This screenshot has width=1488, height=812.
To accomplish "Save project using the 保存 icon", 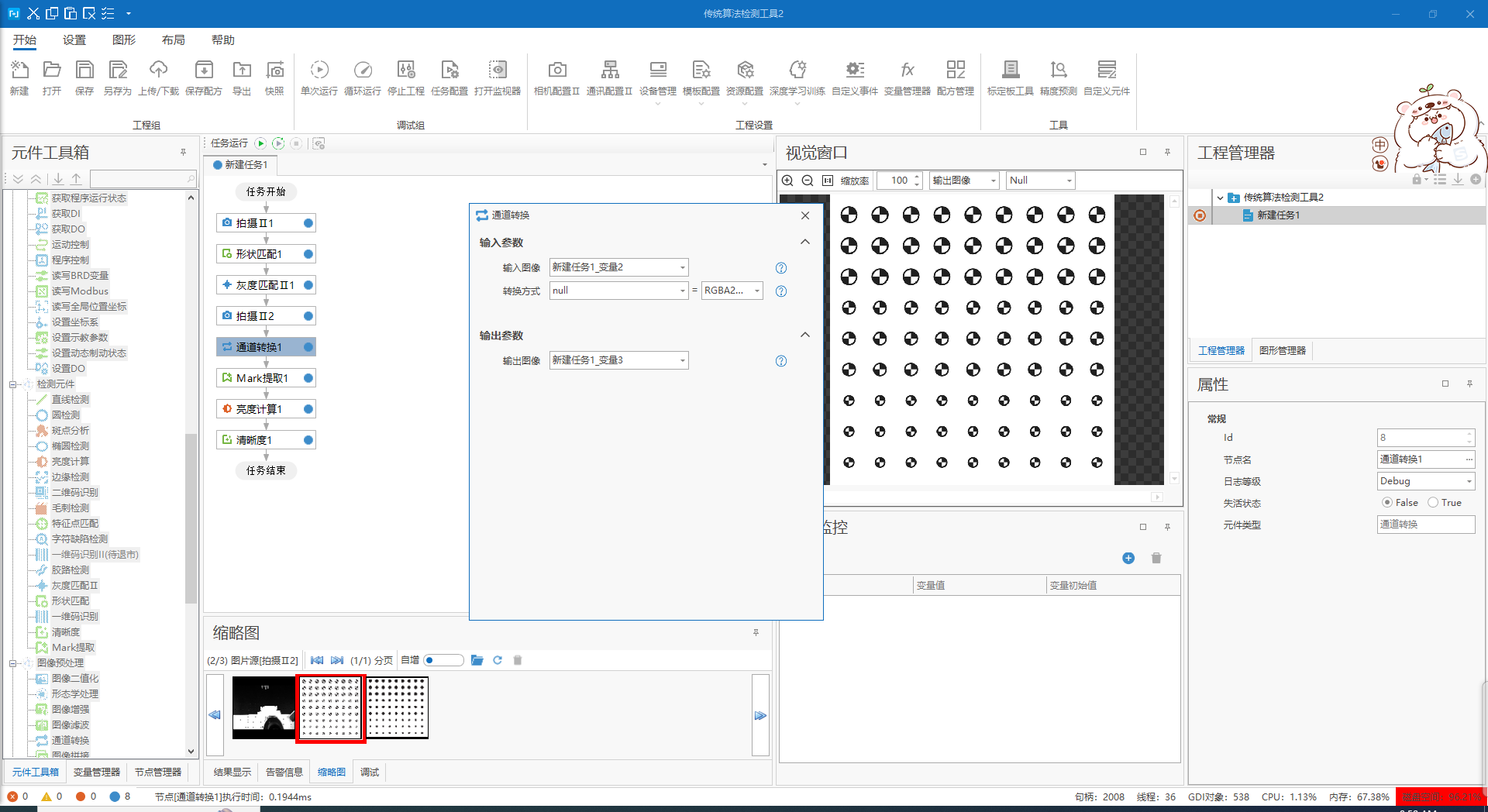I will (x=84, y=77).
